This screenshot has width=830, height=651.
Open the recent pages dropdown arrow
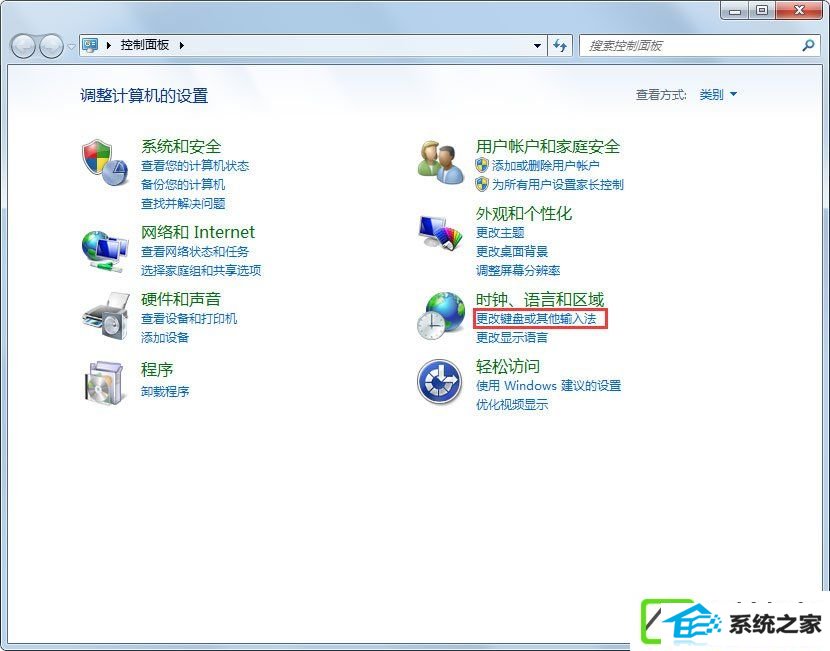tap(71, 47)
